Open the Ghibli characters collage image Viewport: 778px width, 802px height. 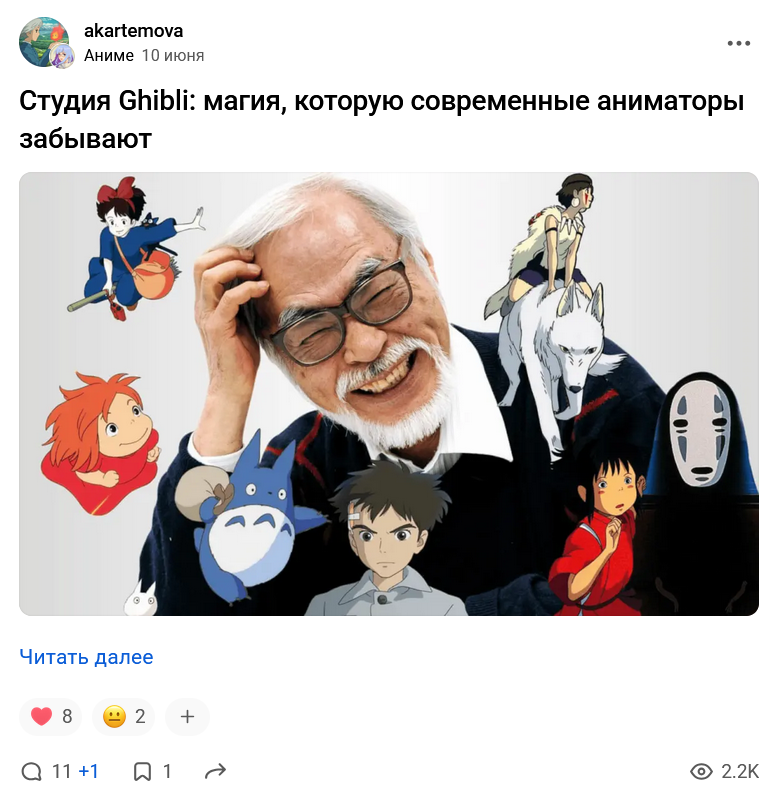389,394
